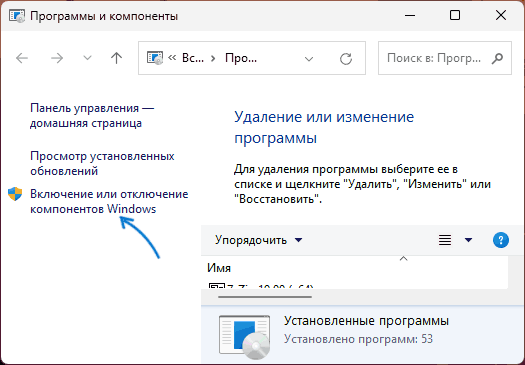Screen dimensions: 525x365
Task: Change view with the list view icon
Action: [x=445, y=240]
